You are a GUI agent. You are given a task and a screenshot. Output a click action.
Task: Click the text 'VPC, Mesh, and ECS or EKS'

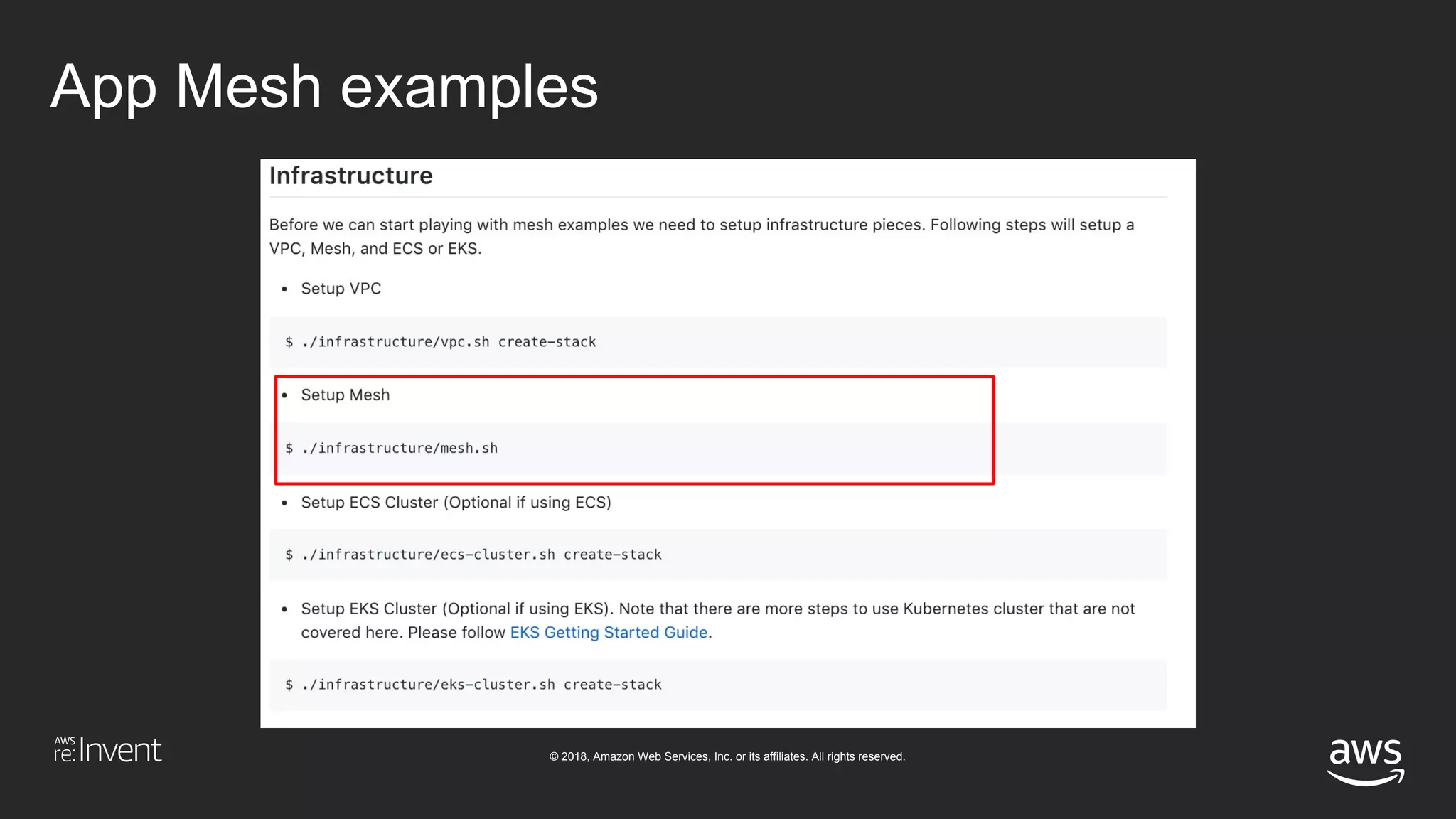375,249
